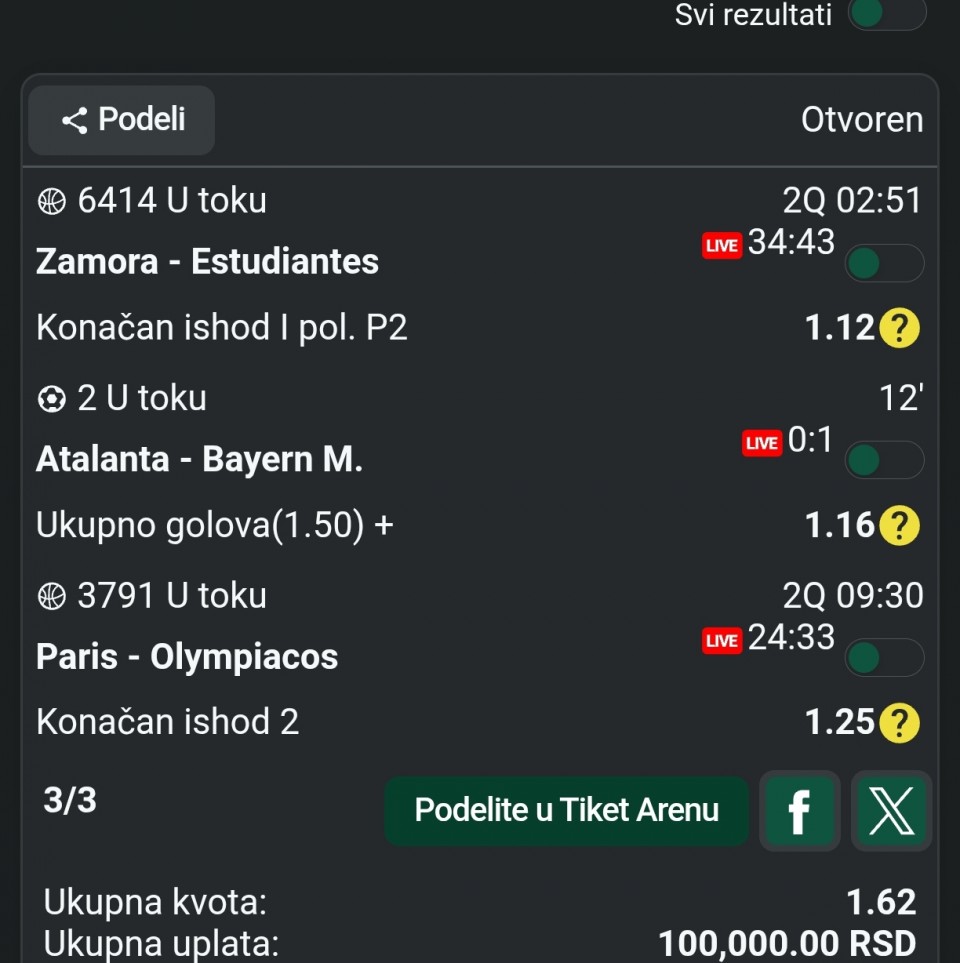Open Zamora - Estudiantes match
The height and width of the screenshot is (963, 960).
tap(207, 262)
